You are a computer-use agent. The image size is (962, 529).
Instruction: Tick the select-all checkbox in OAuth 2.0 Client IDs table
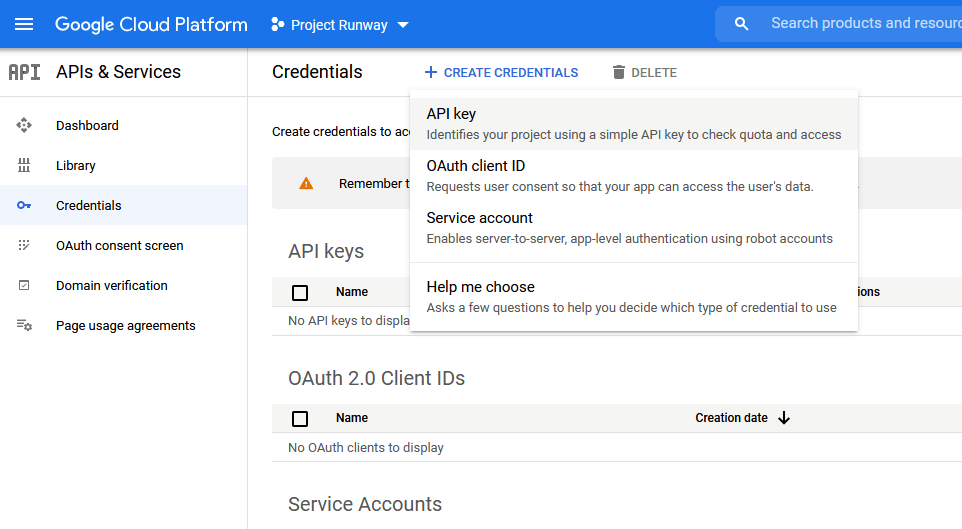(300, 419)
